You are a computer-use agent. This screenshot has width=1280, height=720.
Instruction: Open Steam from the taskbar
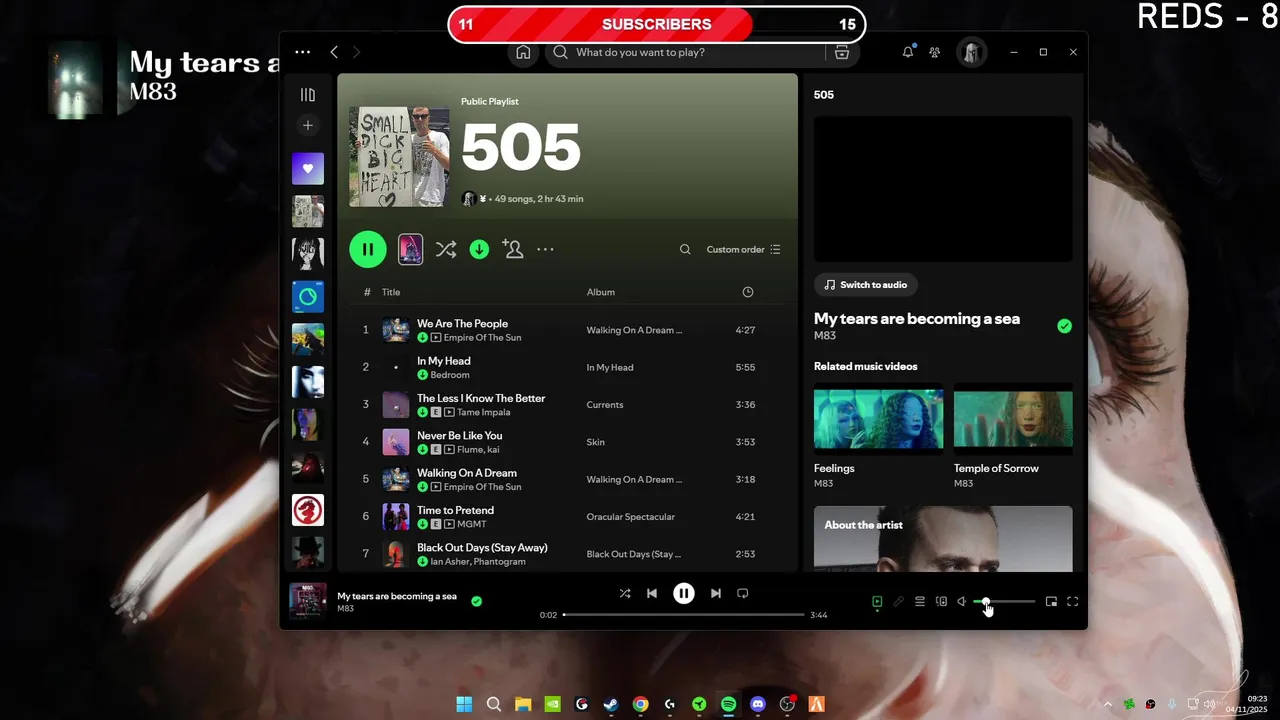(x=611, y=704)
